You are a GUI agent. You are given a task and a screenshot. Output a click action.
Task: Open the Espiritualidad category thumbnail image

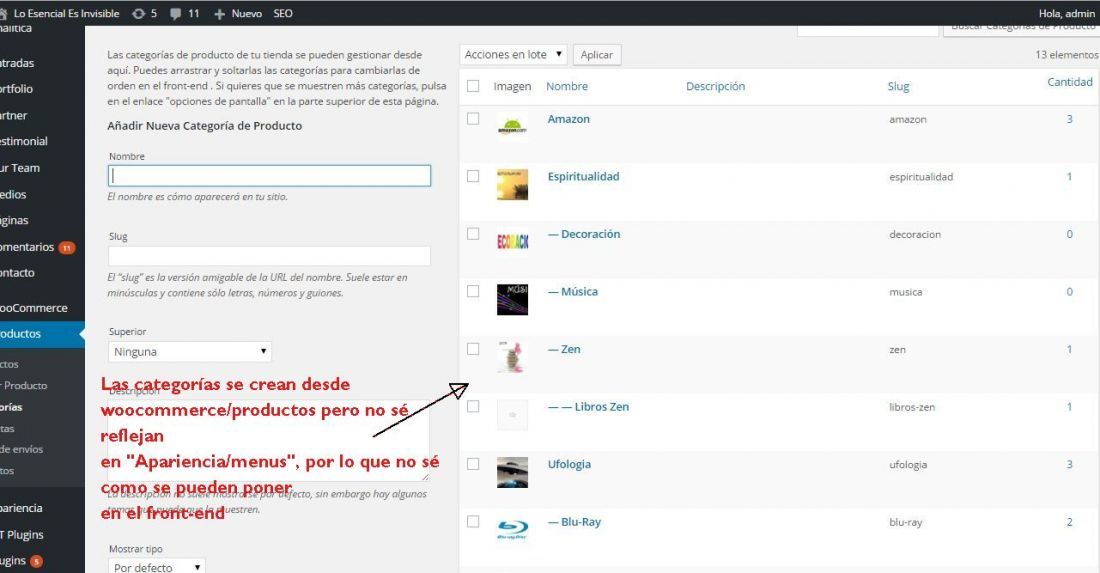[x=512, y=184]
